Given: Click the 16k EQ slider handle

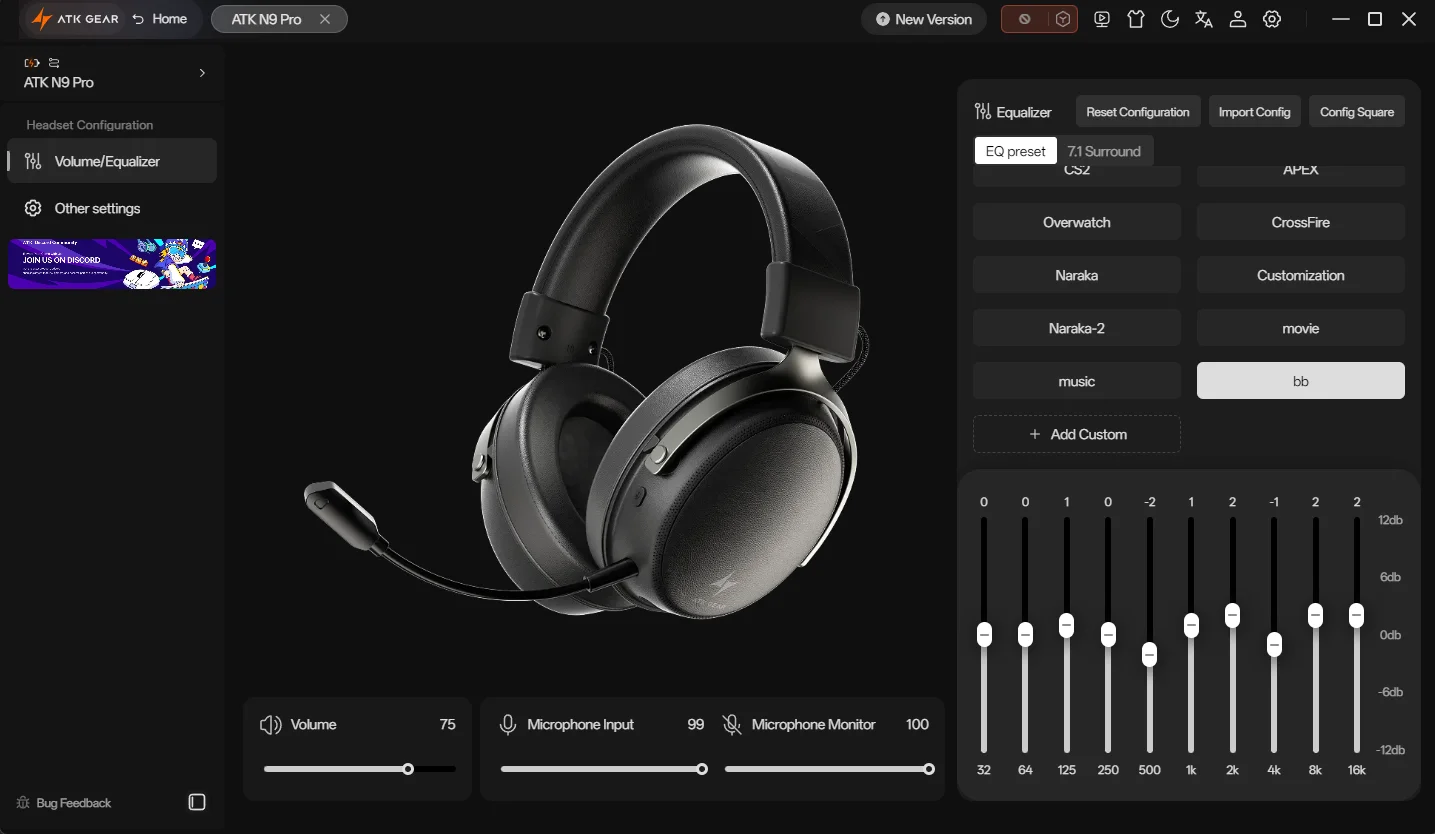Looking at the screenshot, I should point(1357,615).
